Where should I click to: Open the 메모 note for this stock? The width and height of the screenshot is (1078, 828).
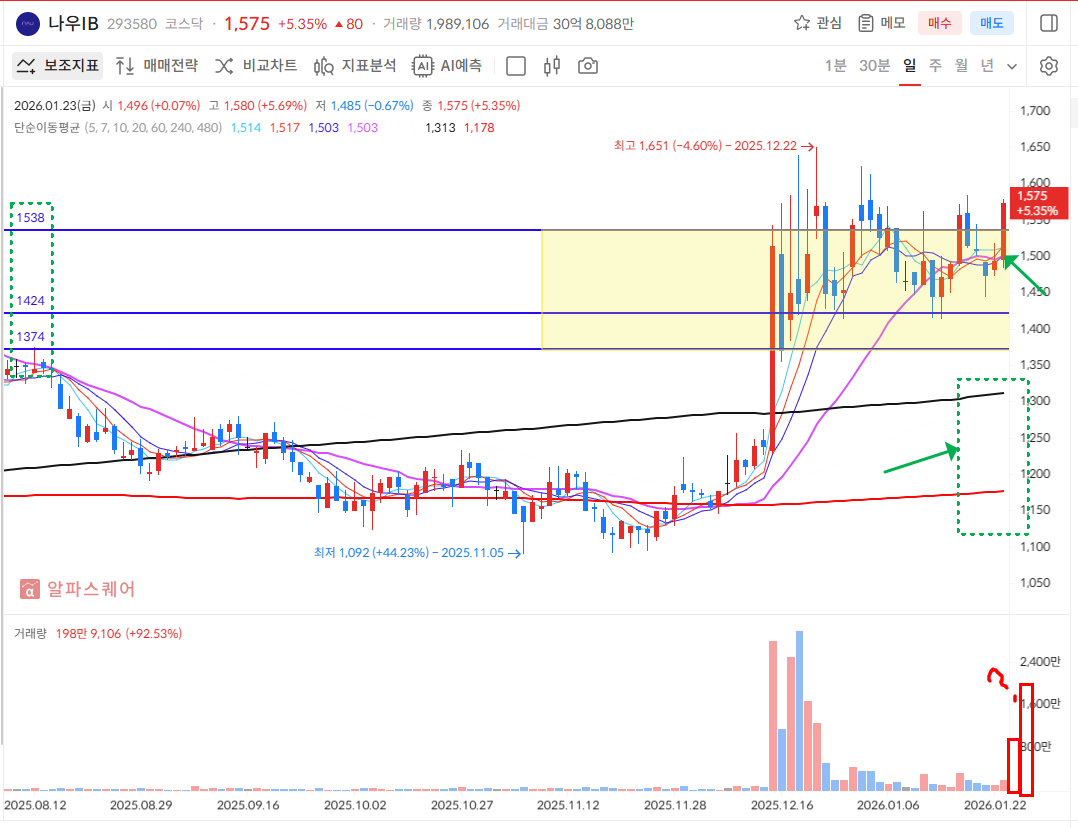tap(881, 23)
